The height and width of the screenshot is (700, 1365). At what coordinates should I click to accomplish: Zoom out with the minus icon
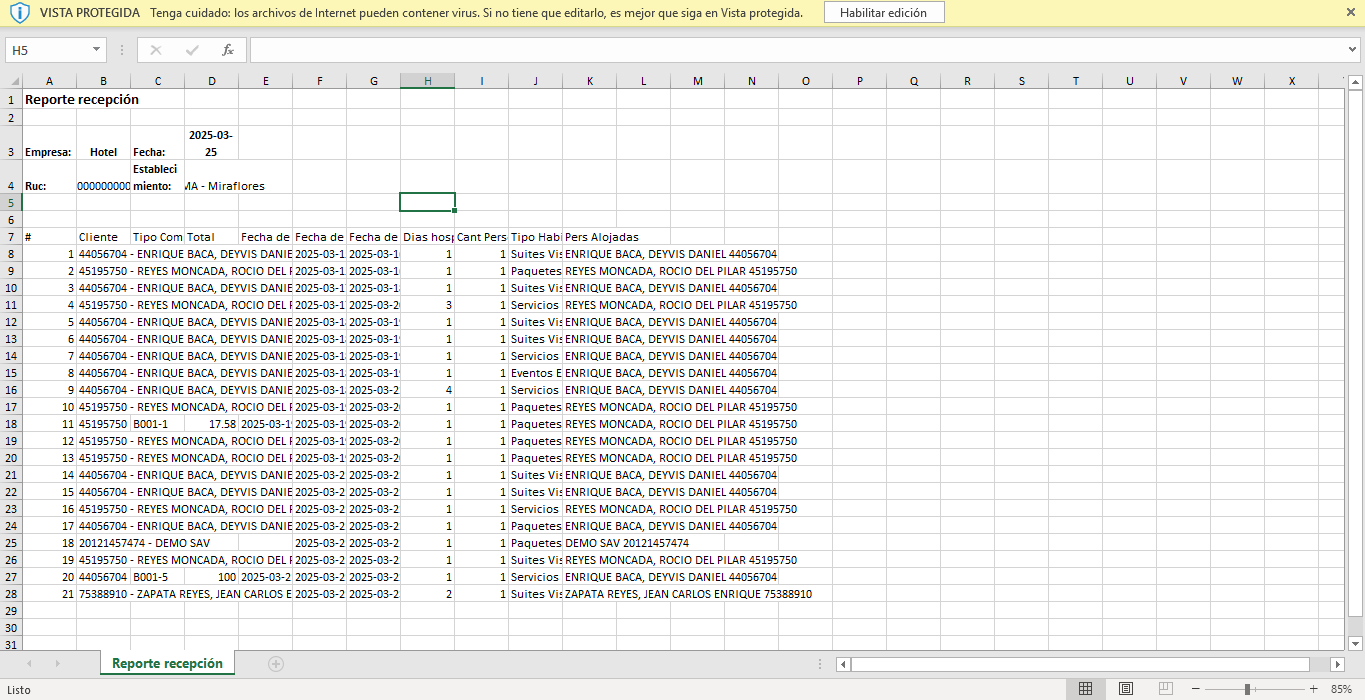pyautogui.click(x=1196, y=689)
